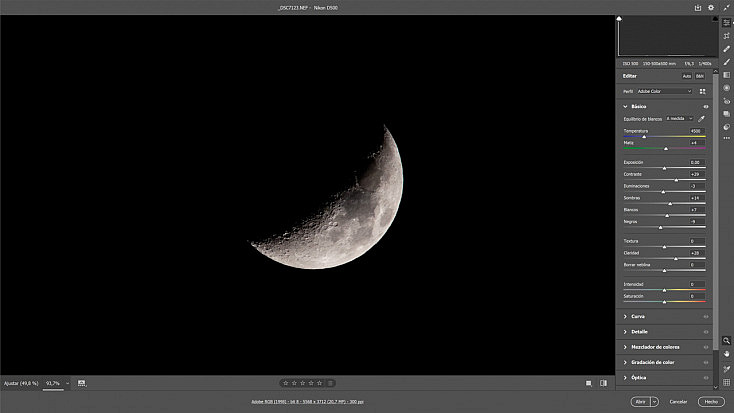The height and width of the screenshot is (413, 734).
Task: Click the Temperatura slider handle
Action: tap(644, 137)
